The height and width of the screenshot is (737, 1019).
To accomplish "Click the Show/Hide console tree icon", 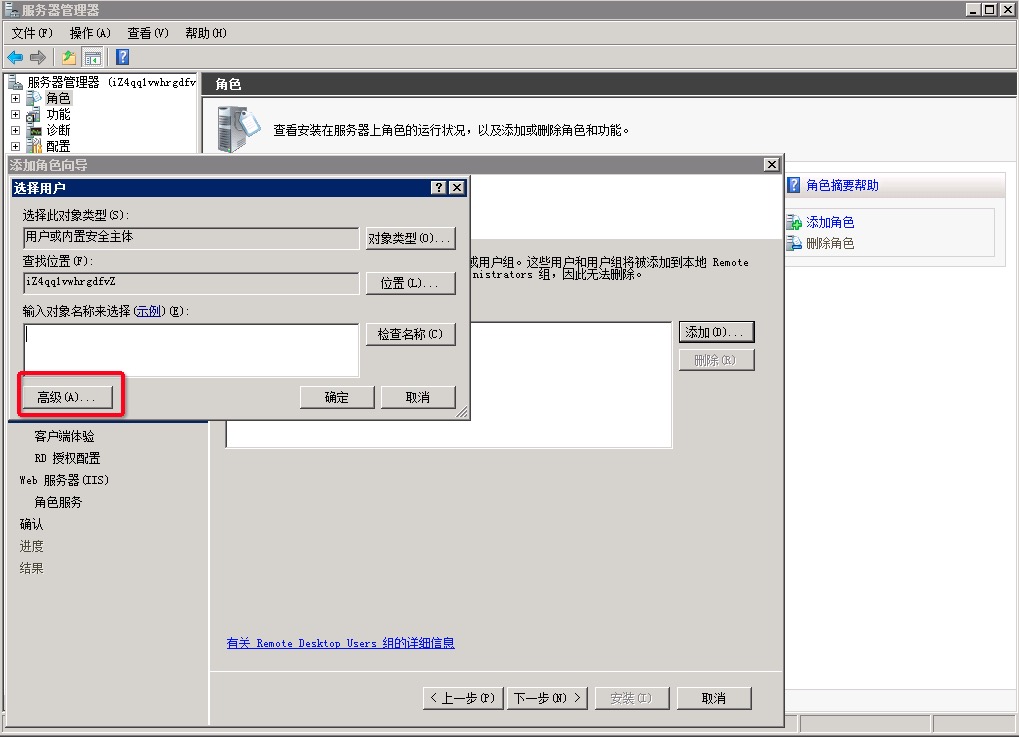I will pyautogui.click(x=93, y=58).
